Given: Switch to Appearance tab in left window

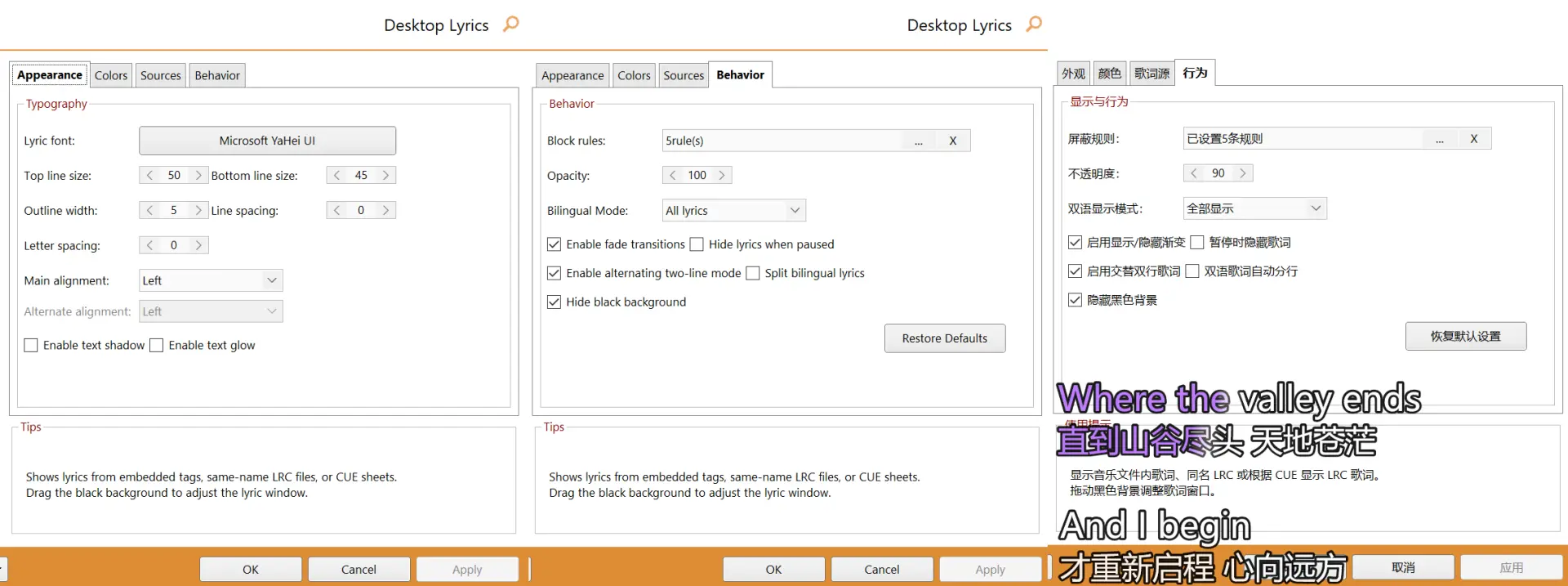Looking at the screenshot, I should click(x=50, y=75).
